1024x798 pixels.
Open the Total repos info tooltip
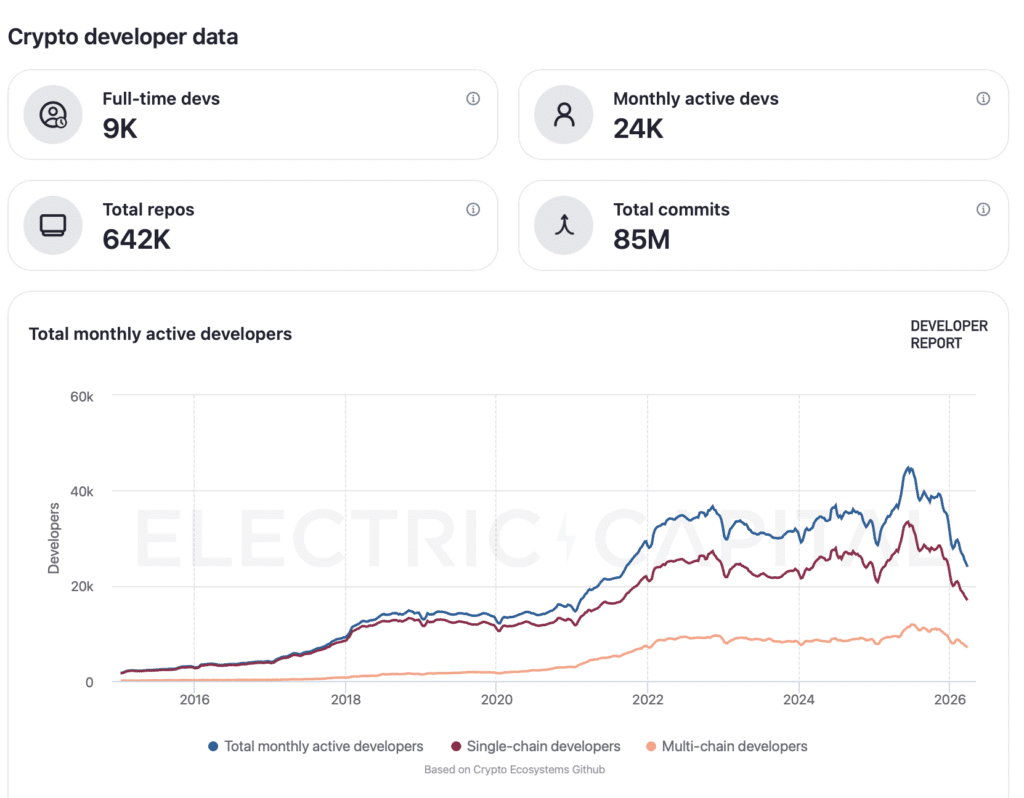tap(473, 210)
